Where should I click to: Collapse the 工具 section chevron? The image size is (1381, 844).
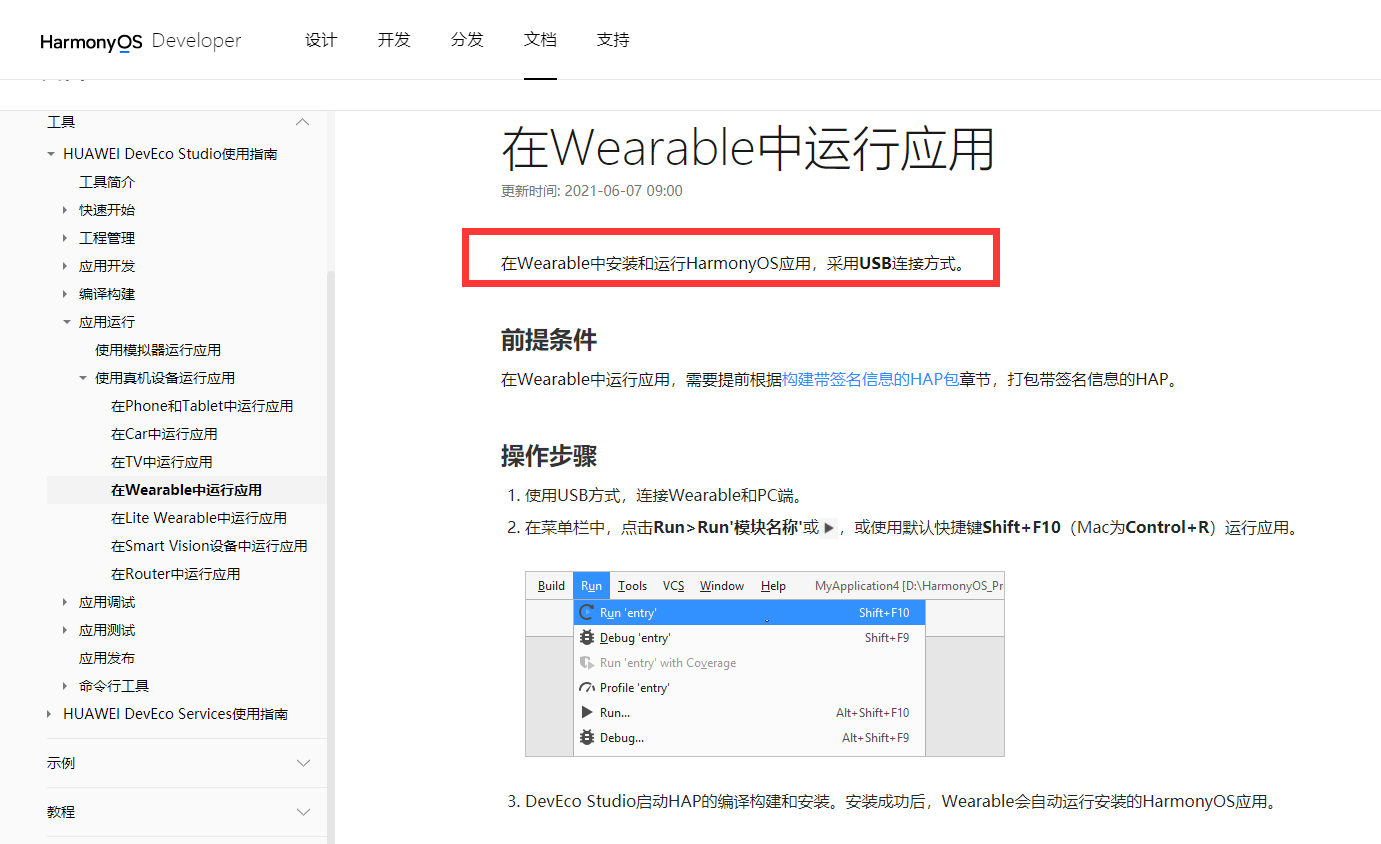click(303, 122)
